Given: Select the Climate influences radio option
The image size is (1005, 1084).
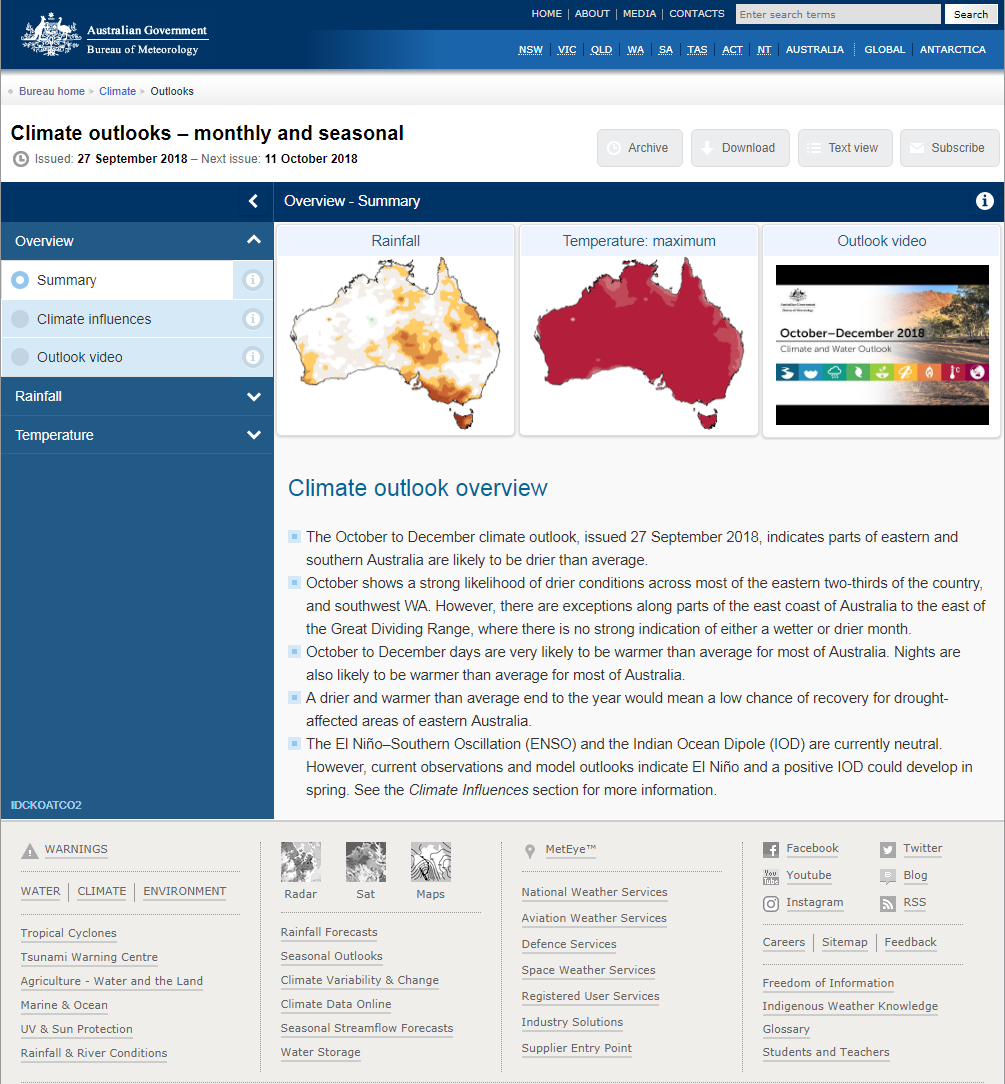Looking at the screenshot, I should [20, 320].
